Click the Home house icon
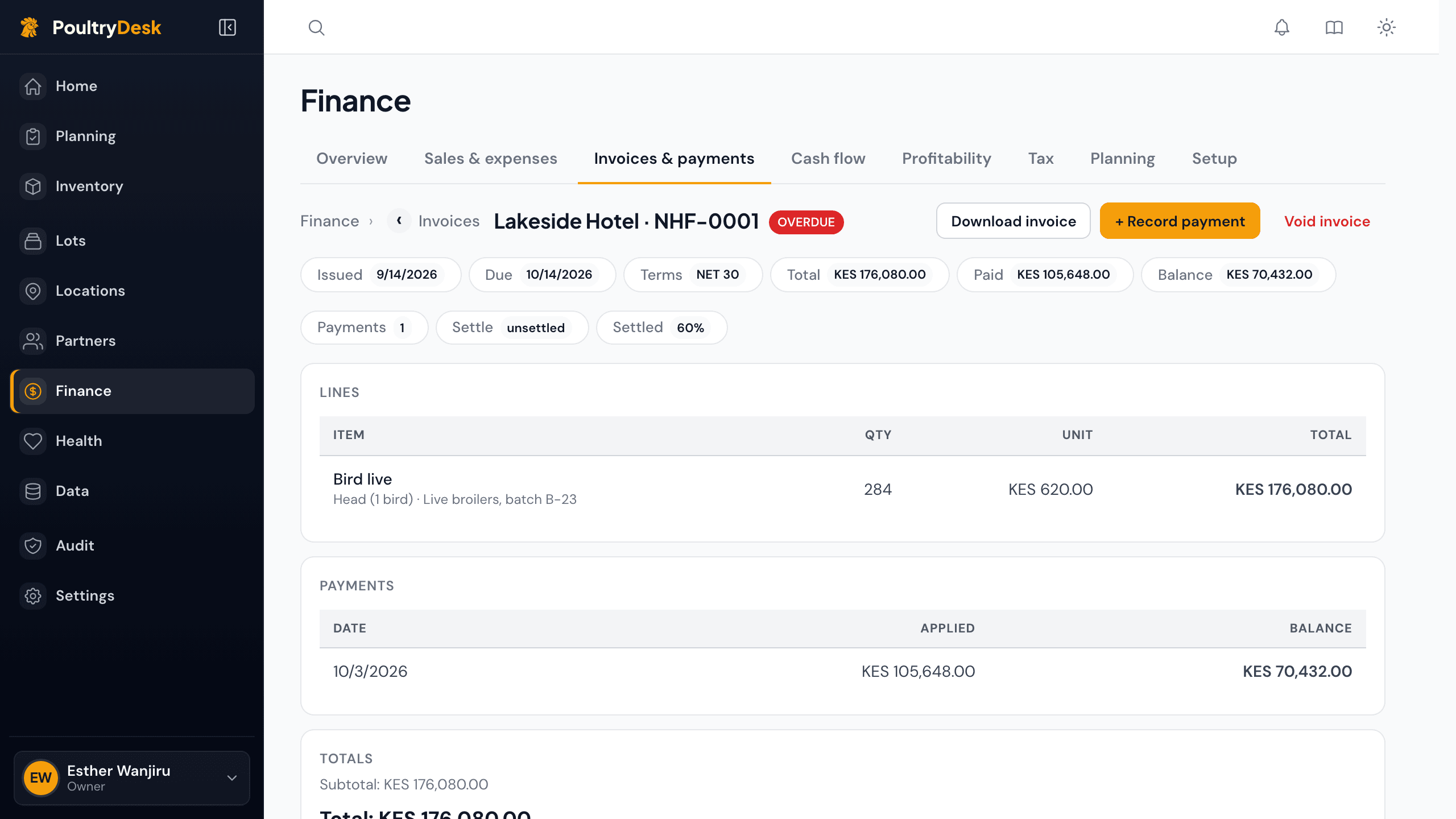 tap(33, 86)
